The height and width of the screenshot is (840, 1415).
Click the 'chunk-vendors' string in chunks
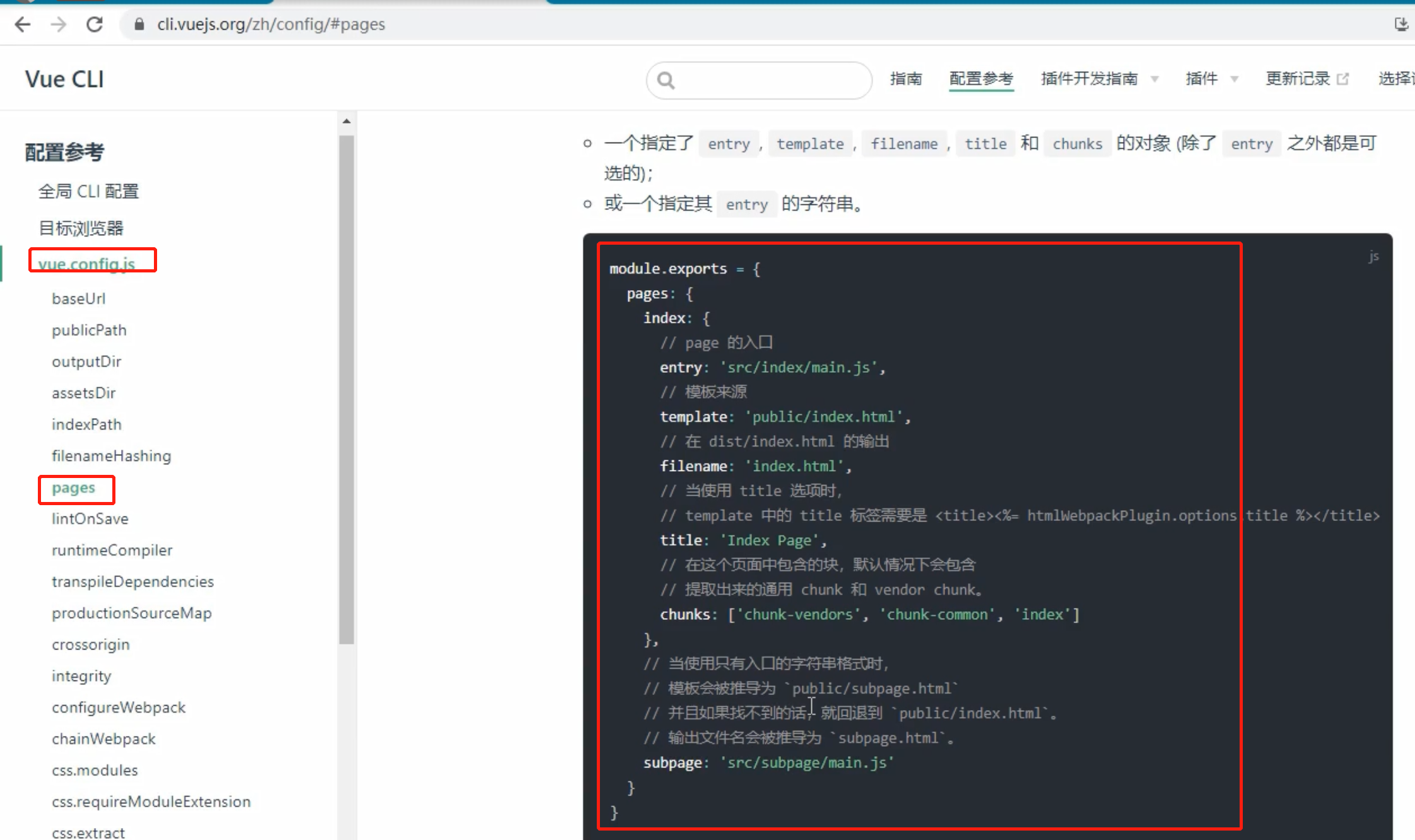[798, 615]
